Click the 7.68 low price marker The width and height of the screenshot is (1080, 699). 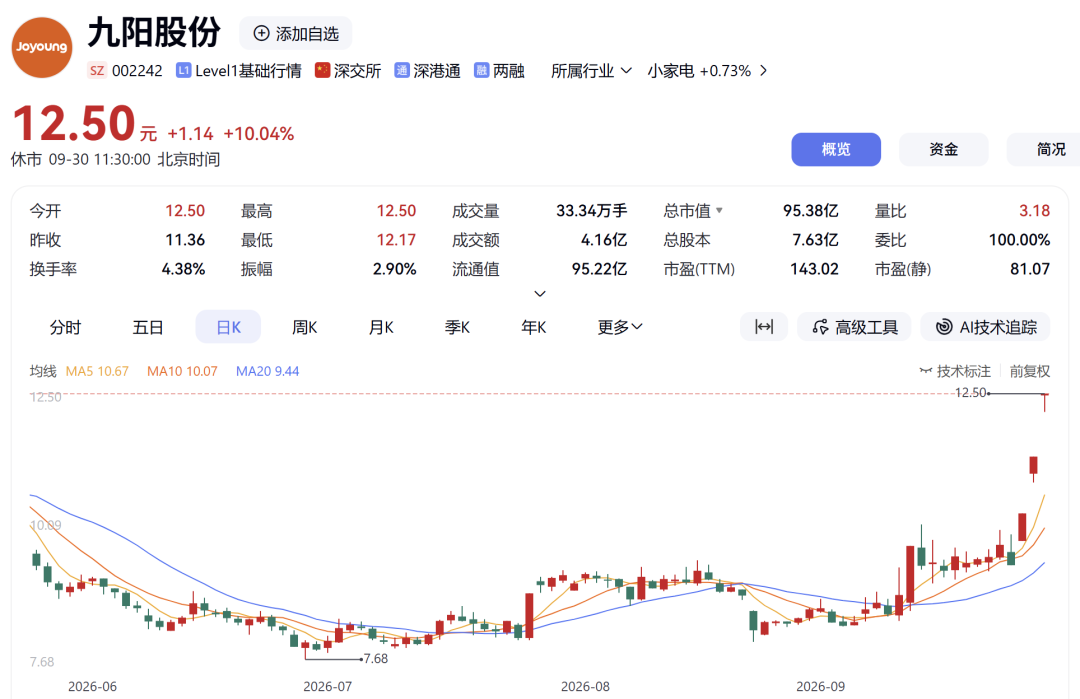click(x=376, y=658)
